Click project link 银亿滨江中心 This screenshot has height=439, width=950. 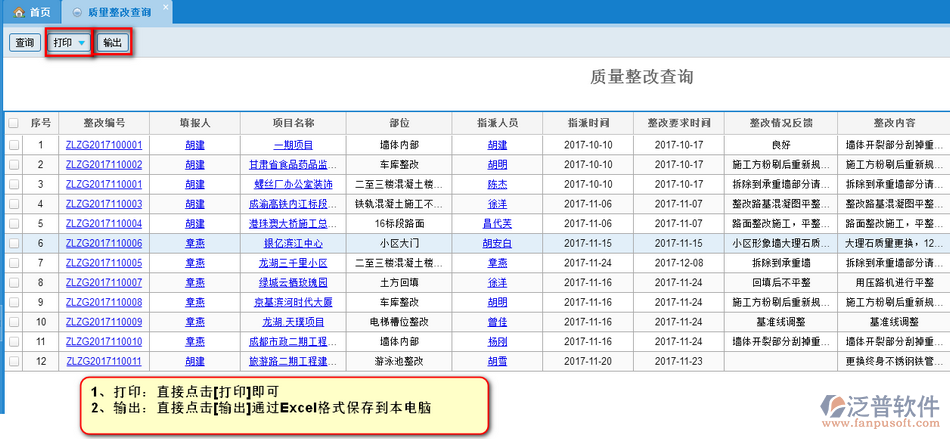click(x=293, y=243)
